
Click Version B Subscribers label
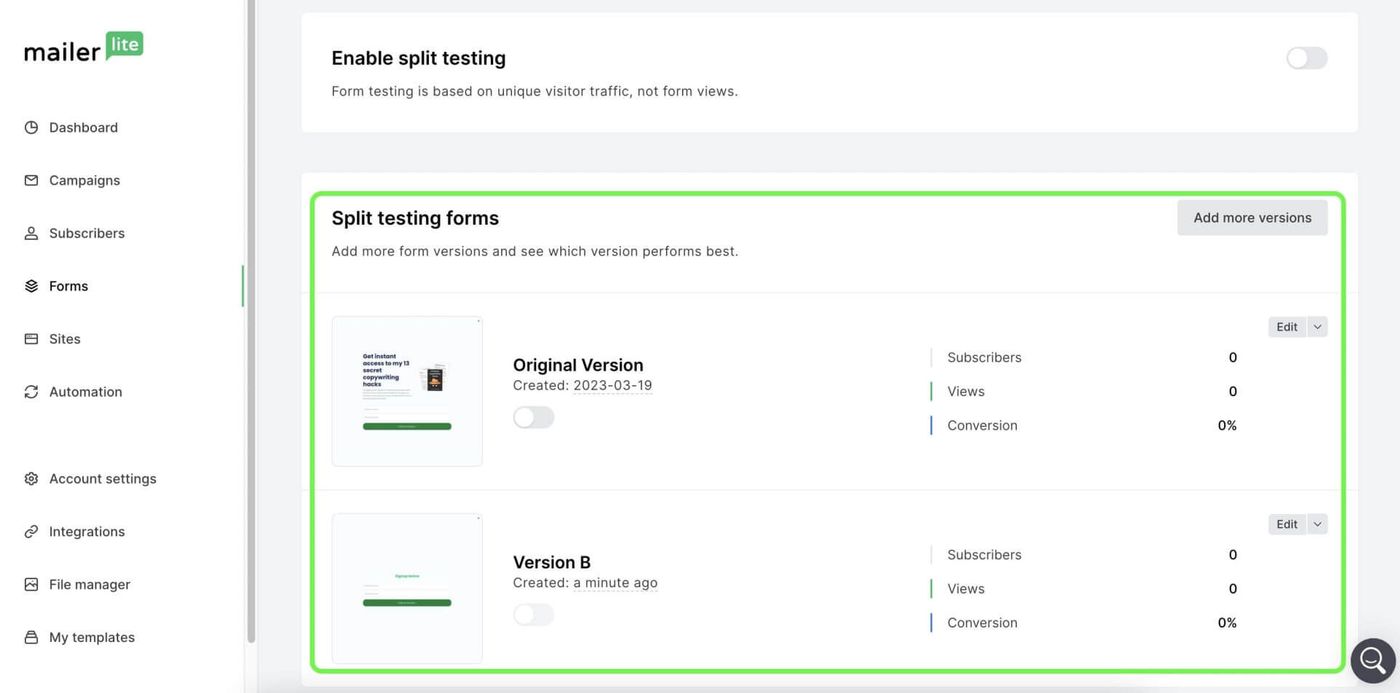(984, 554)
